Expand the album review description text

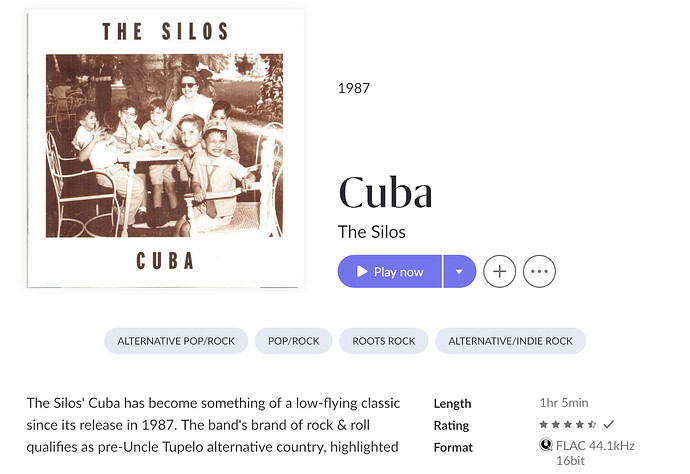pos(213,425)
